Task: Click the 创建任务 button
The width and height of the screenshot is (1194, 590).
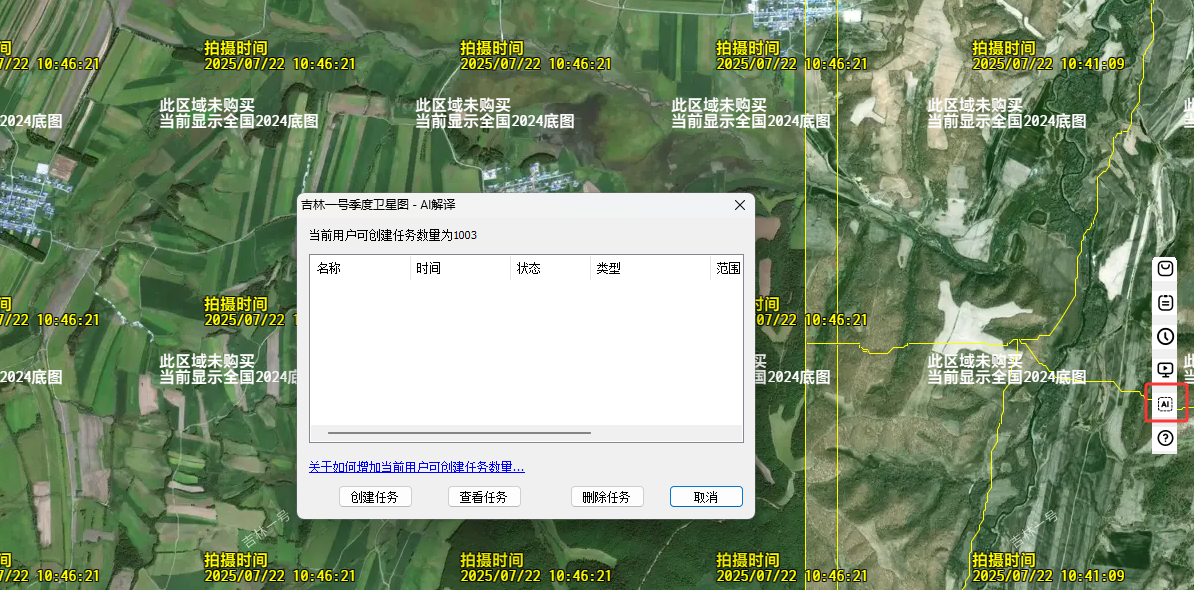Action: click(375, 496)
